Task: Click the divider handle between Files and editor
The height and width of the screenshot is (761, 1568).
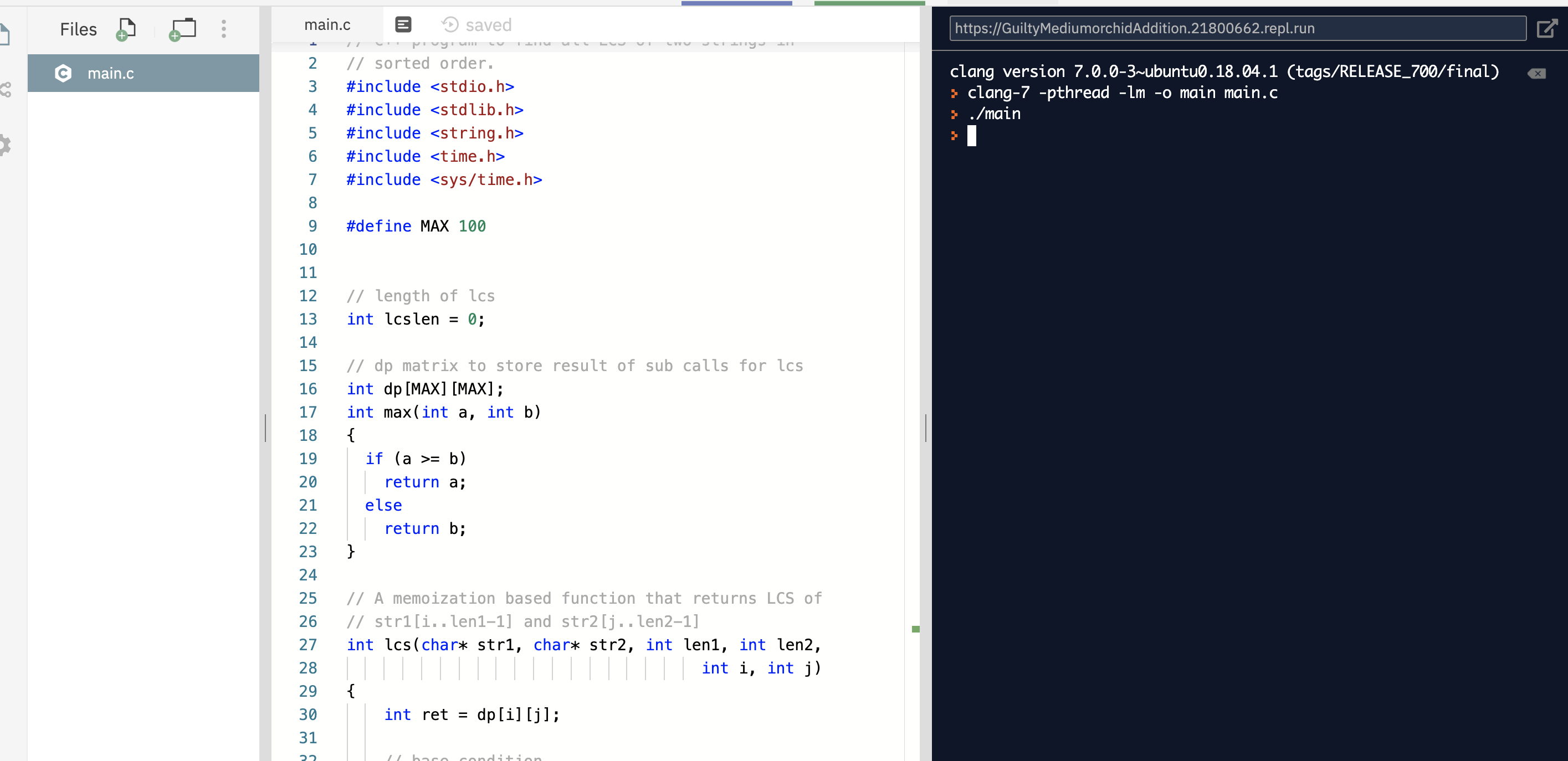Action: click(x=265, y=428)
